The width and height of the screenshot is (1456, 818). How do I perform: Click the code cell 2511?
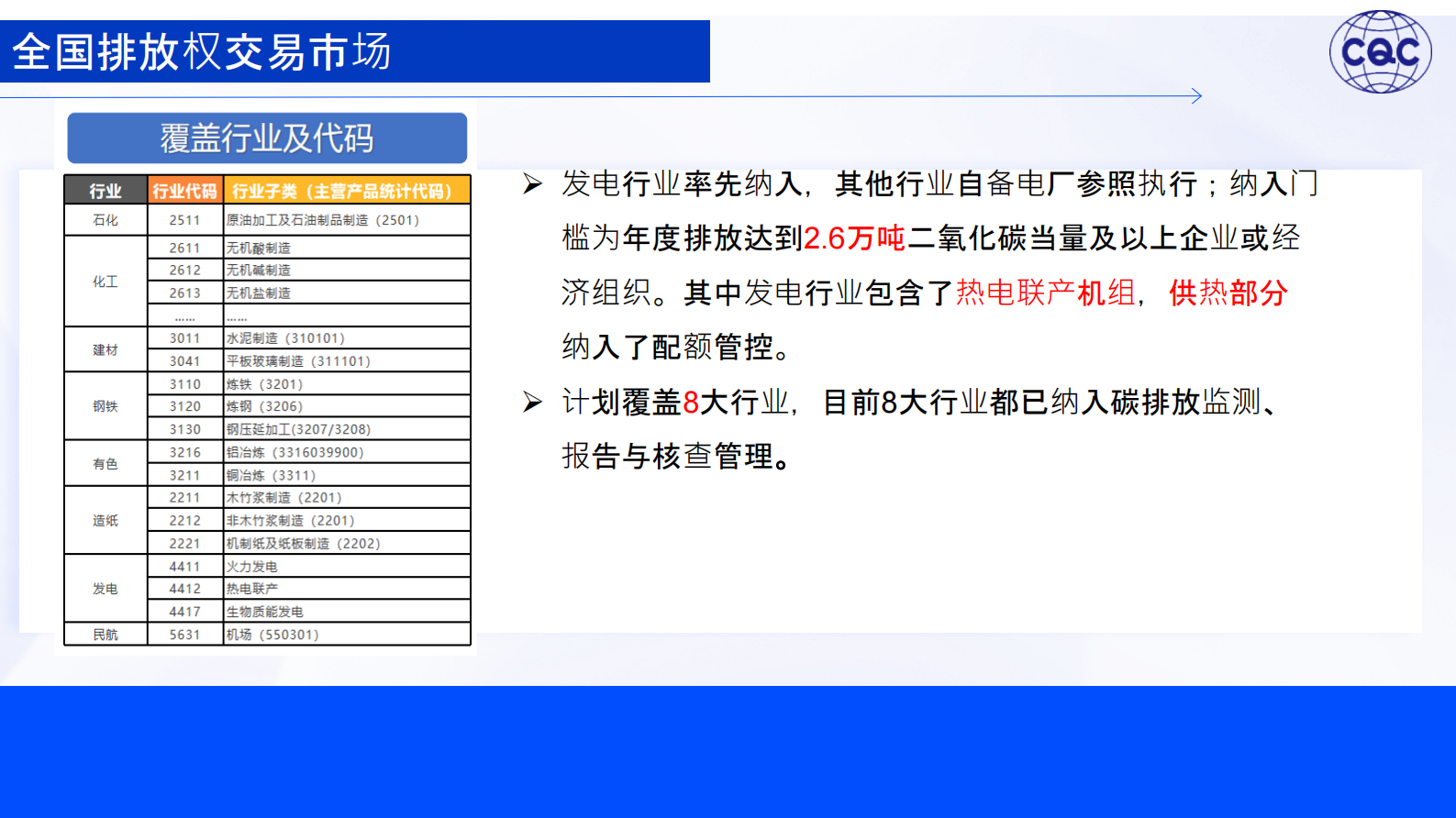[184, 220]
